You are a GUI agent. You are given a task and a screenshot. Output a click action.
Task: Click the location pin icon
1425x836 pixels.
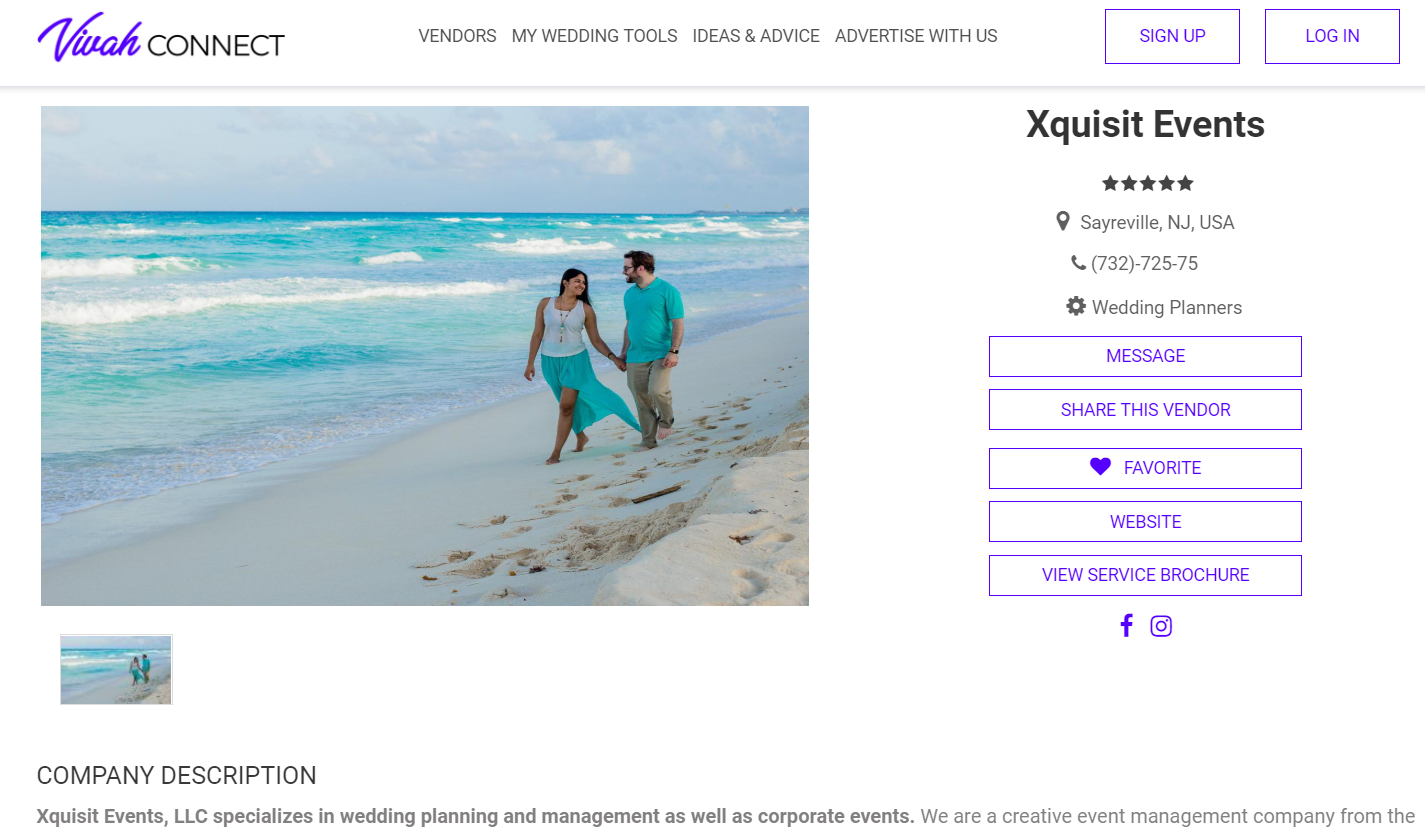pos(1063,221)
